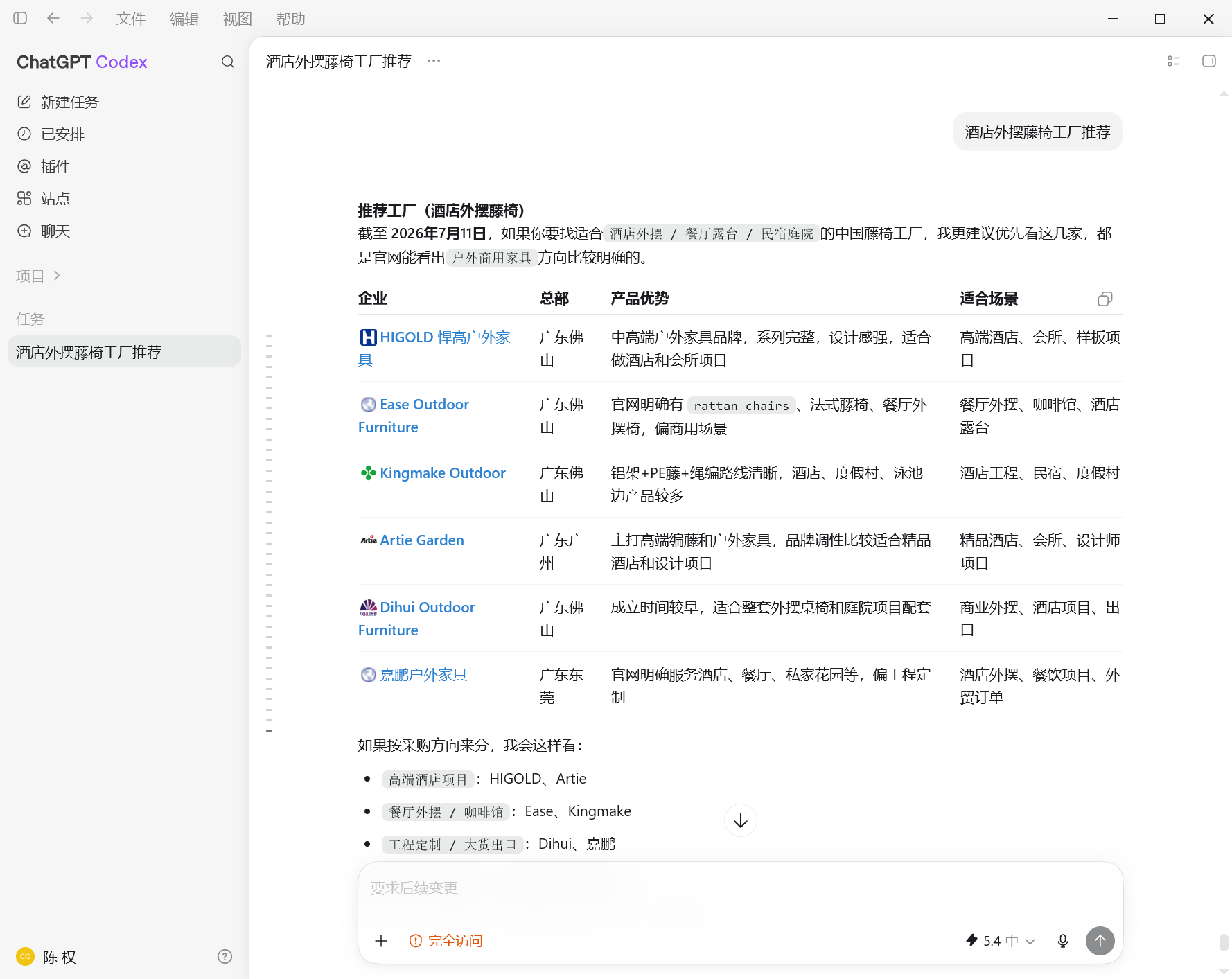Click the help question mark icon
1232x979 pixels.
click(x=225, y=957)
